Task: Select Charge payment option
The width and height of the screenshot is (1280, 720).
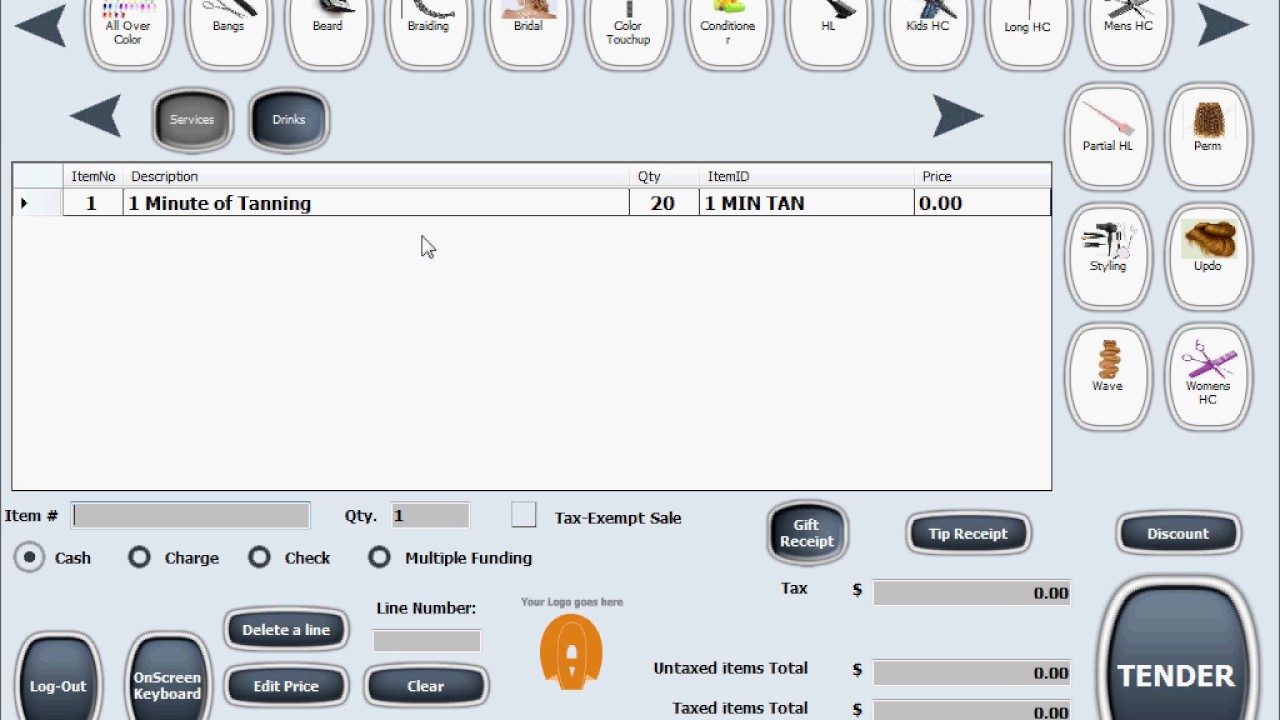Action: click(x=139, y=557)
